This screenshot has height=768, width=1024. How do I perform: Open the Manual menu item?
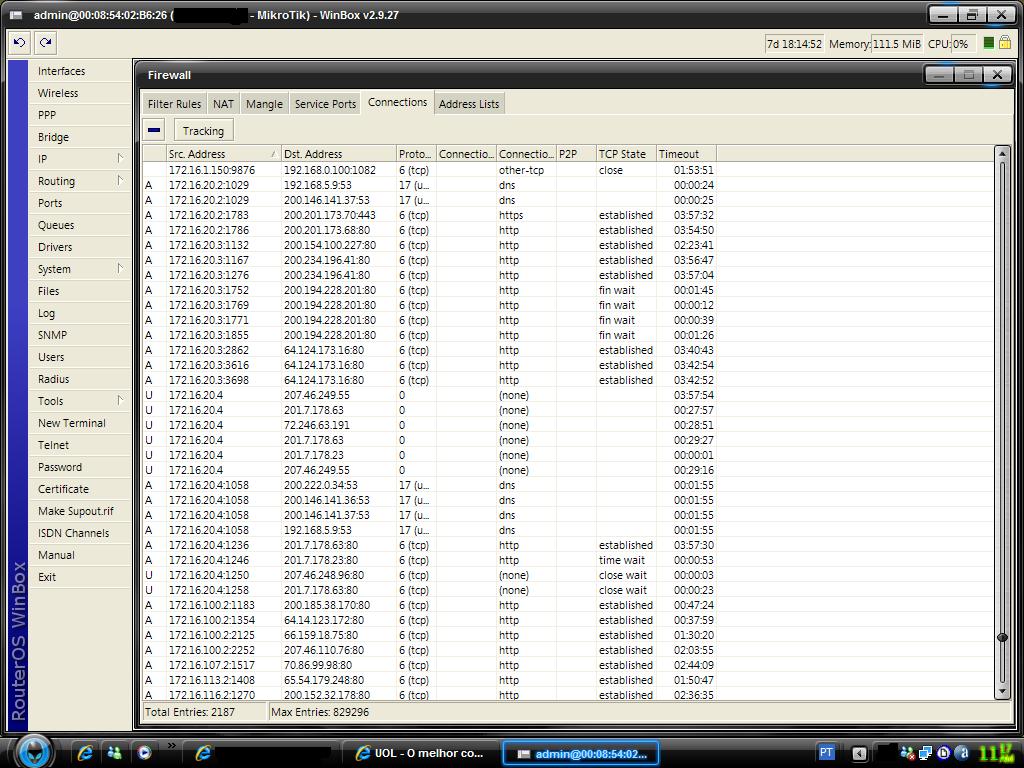point(80,555)
